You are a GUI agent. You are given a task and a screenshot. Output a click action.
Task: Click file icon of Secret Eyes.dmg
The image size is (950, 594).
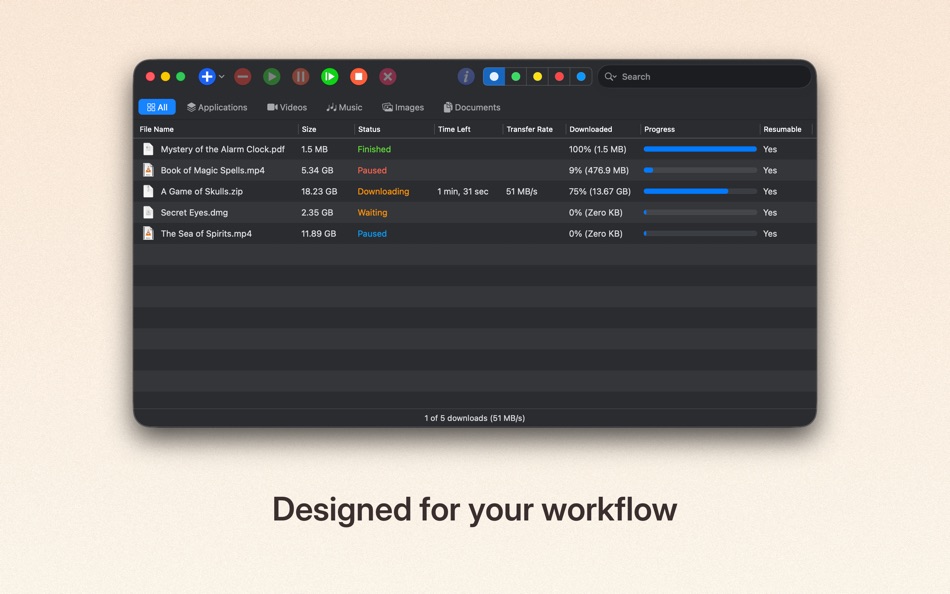click(x=148, y=213)
